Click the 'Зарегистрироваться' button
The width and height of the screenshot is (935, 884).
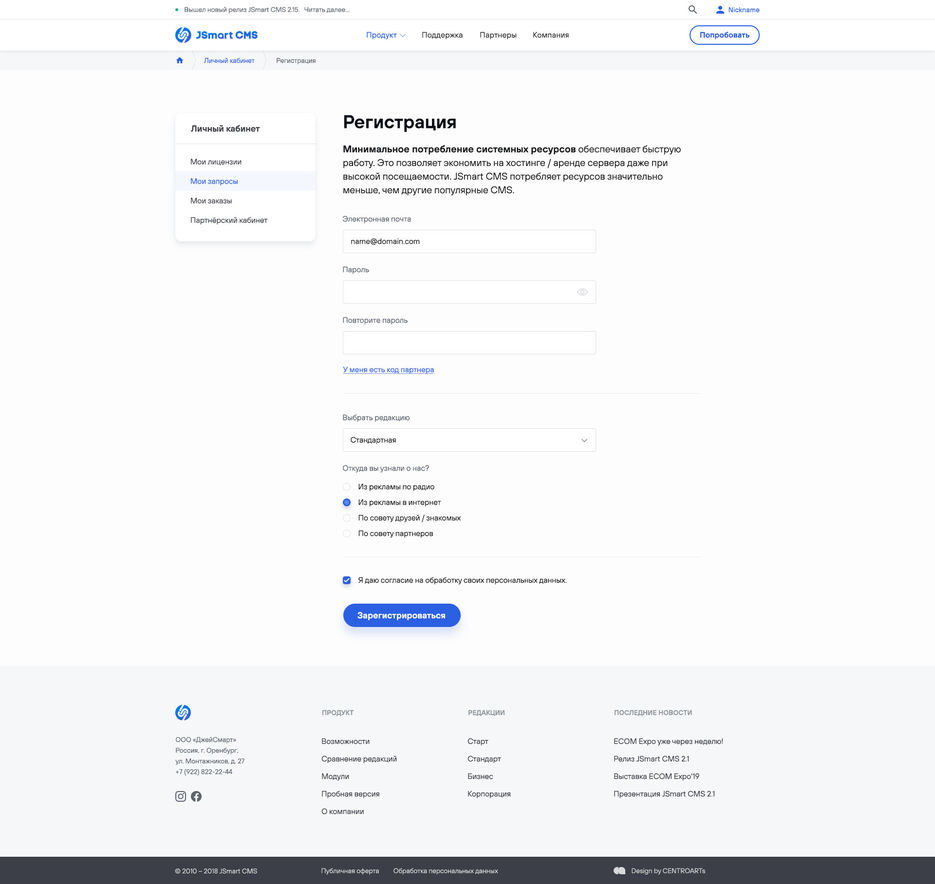pos(401,616)
